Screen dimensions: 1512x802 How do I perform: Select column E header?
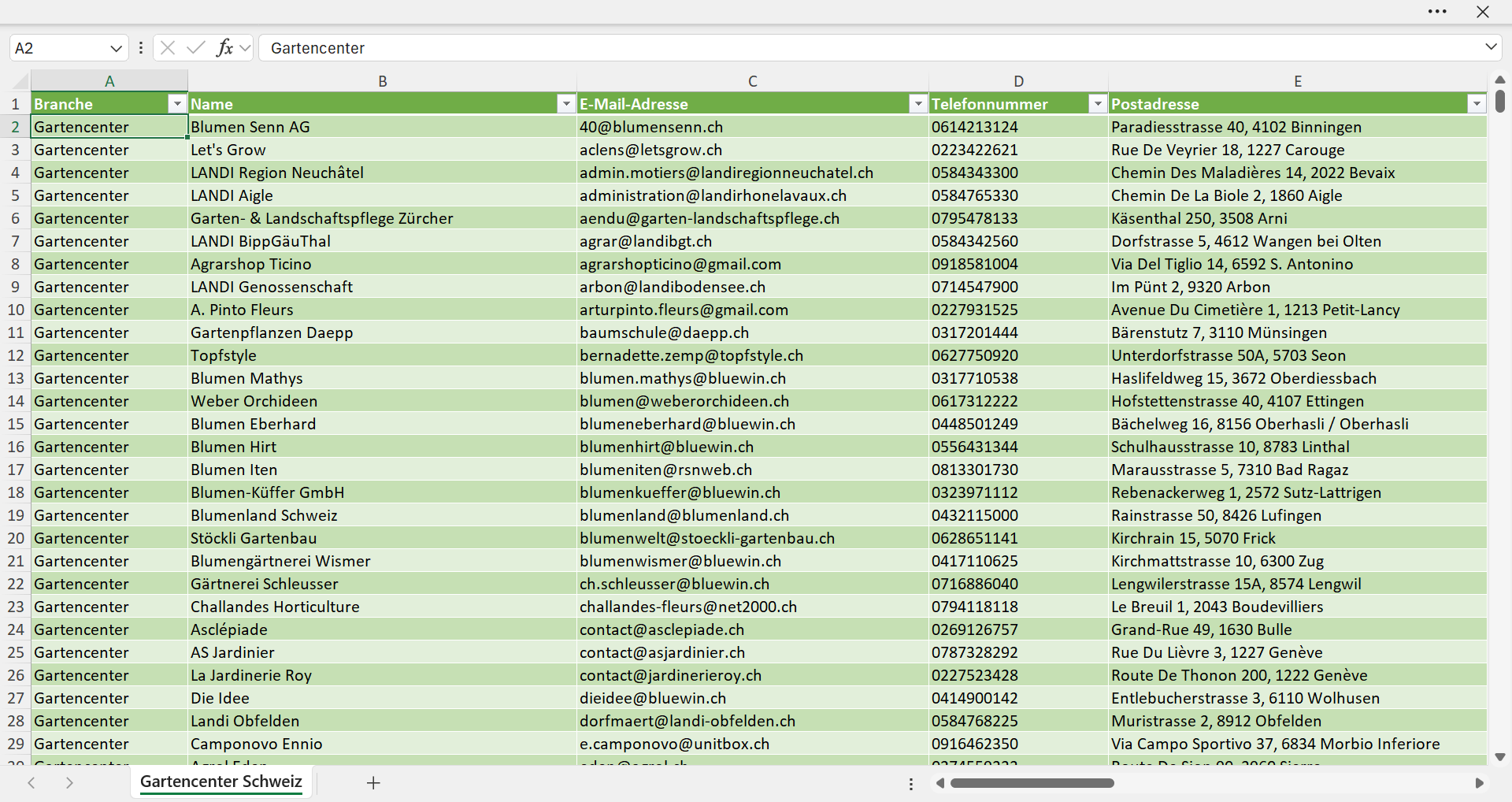coord(1298,81)
